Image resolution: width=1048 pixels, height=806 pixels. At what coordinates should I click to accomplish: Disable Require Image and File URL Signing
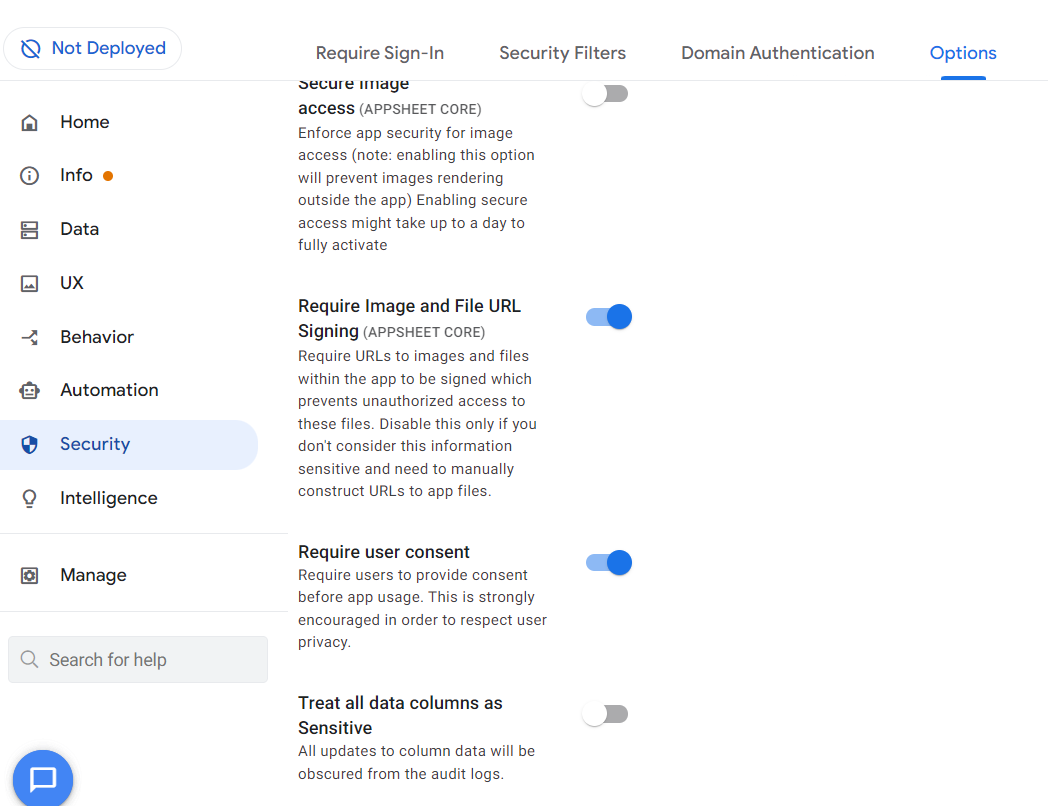[609, 317]
